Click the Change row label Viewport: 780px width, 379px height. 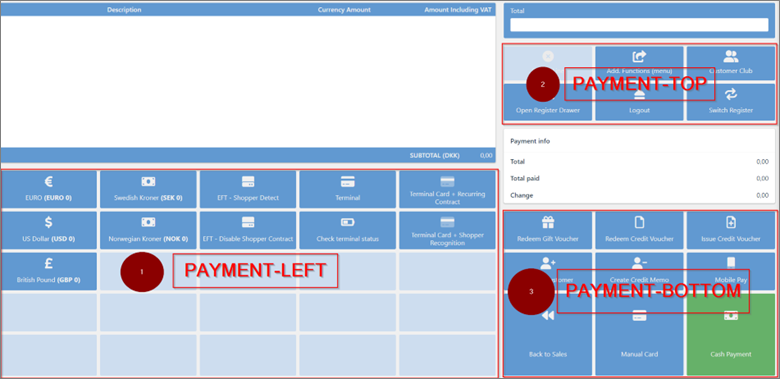click(521, 195)
